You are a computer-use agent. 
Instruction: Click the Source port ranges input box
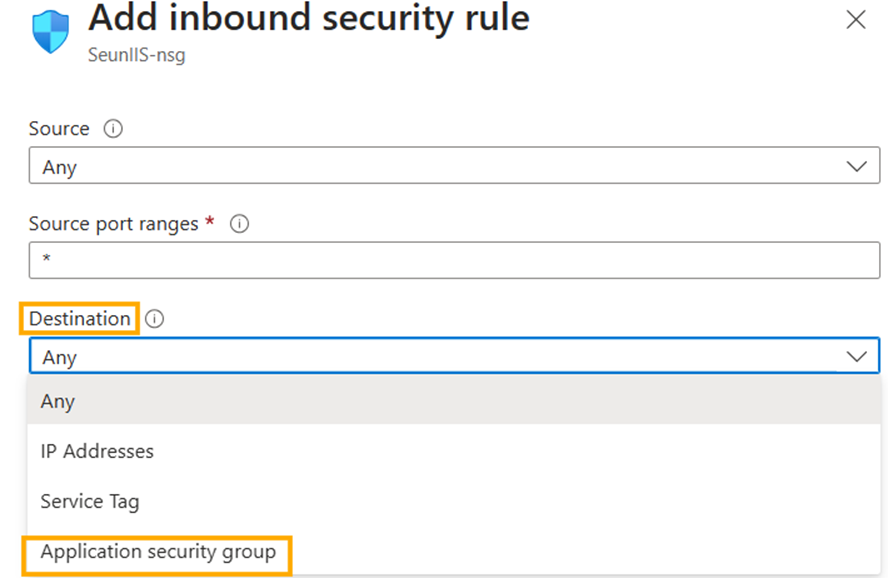pos(454,261)
